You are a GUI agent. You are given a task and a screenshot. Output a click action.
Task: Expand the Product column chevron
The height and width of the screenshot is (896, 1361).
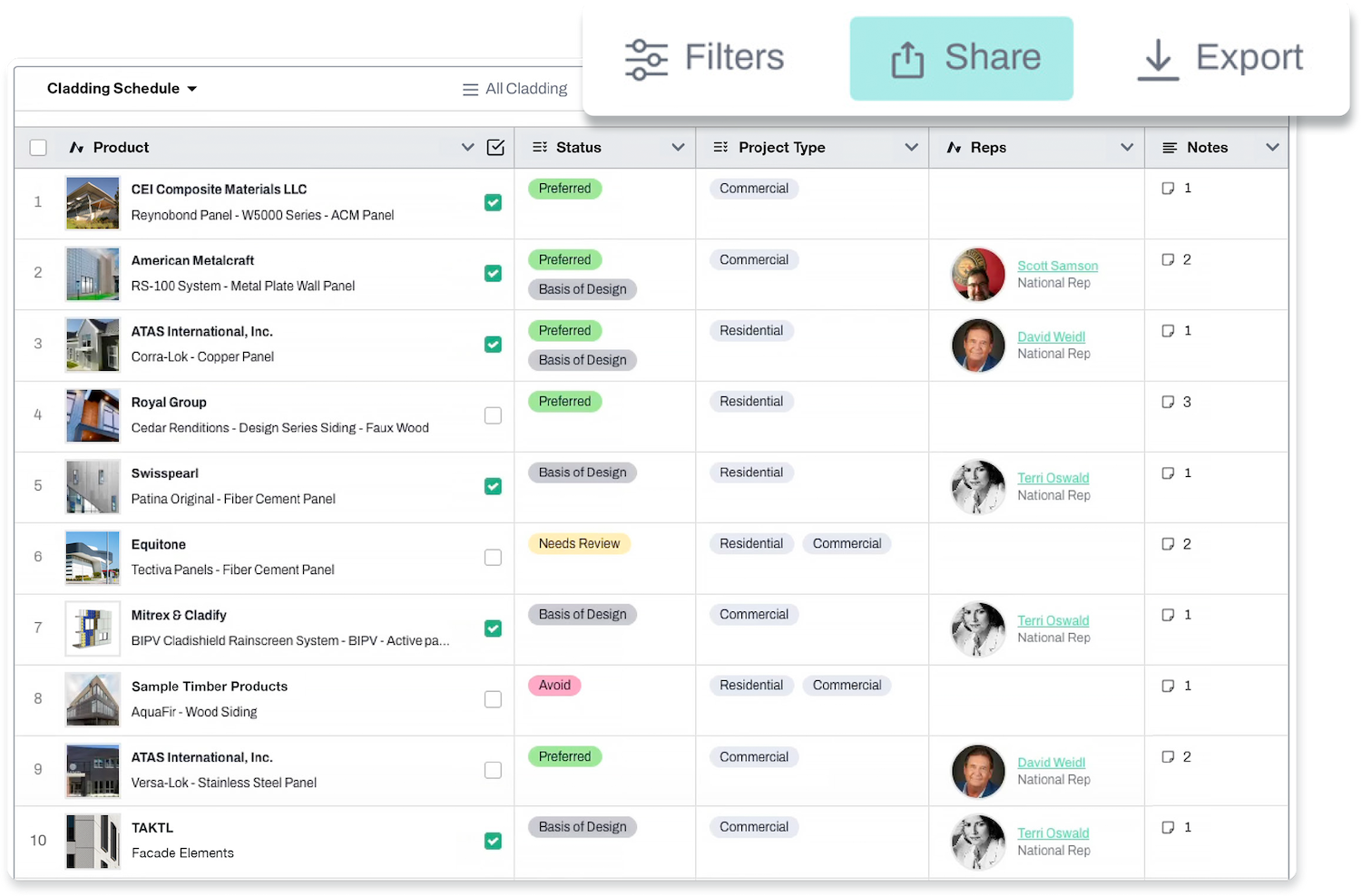tap(467, 148)
